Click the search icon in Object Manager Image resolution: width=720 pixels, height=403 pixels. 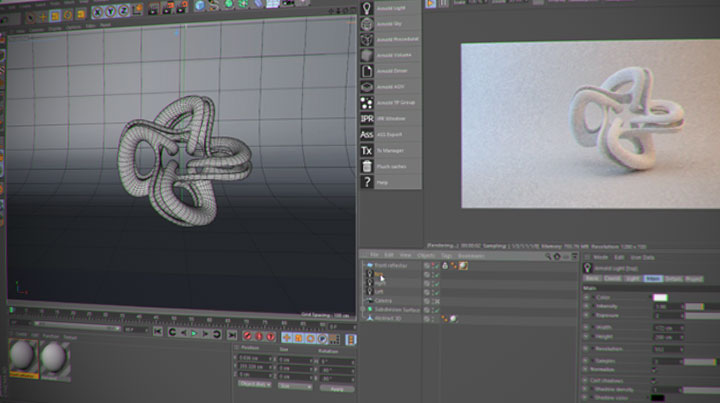548,257
